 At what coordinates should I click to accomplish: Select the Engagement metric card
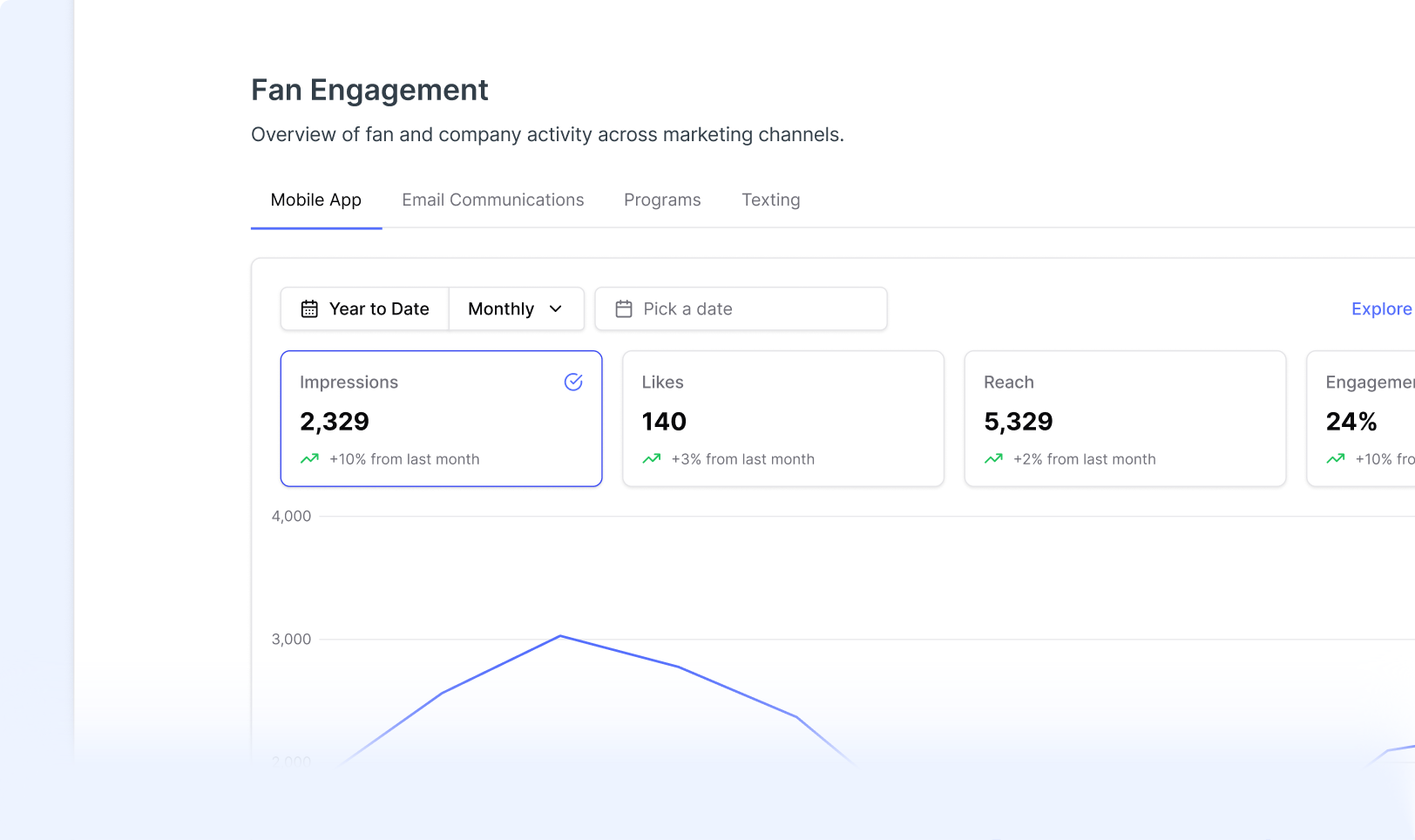pos(1361,418)
